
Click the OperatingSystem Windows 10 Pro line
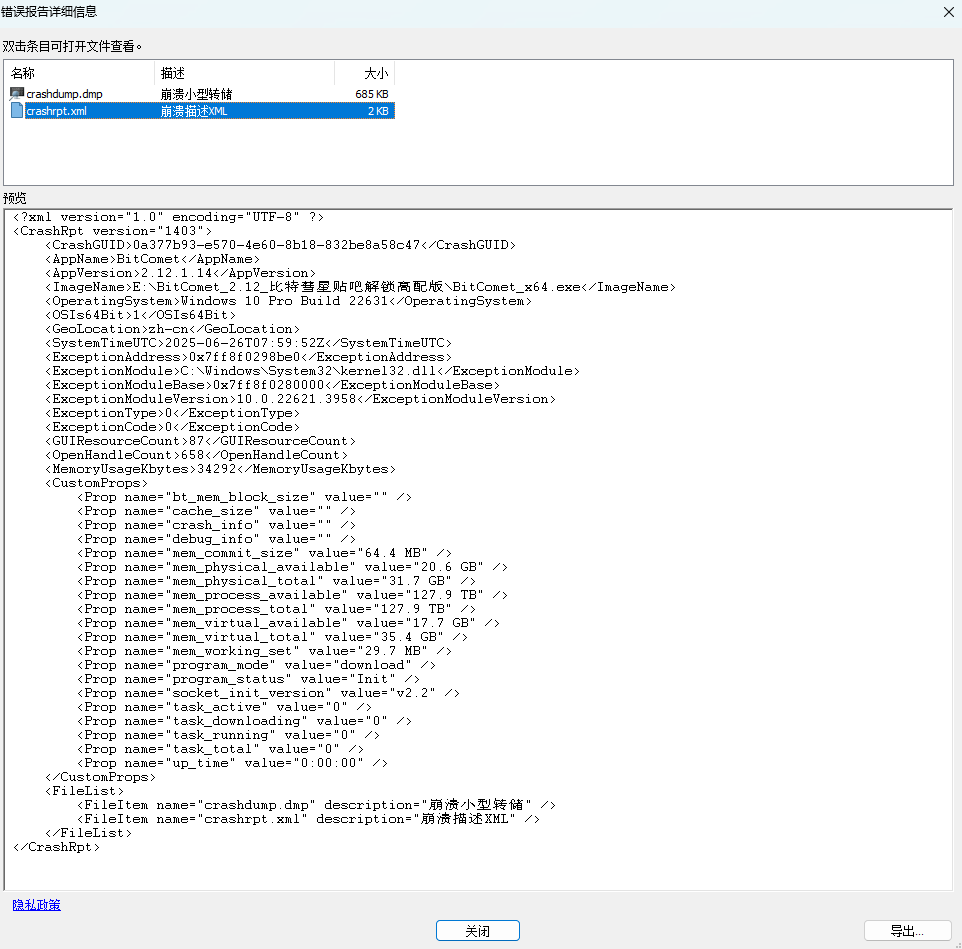click(288, 301)
